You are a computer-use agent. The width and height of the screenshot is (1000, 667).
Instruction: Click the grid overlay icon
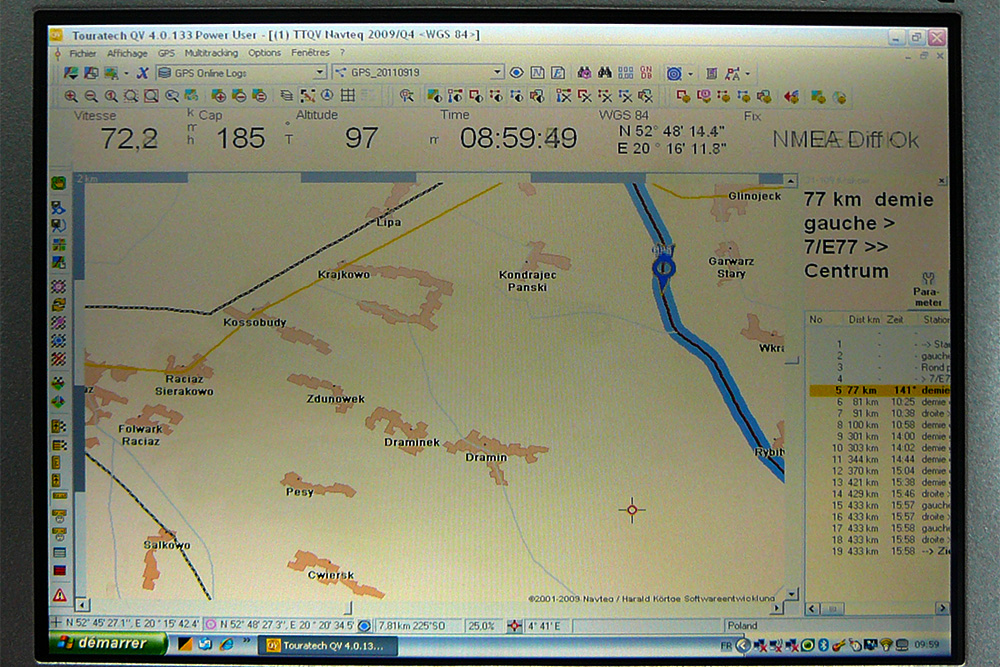tap(348, 96)
